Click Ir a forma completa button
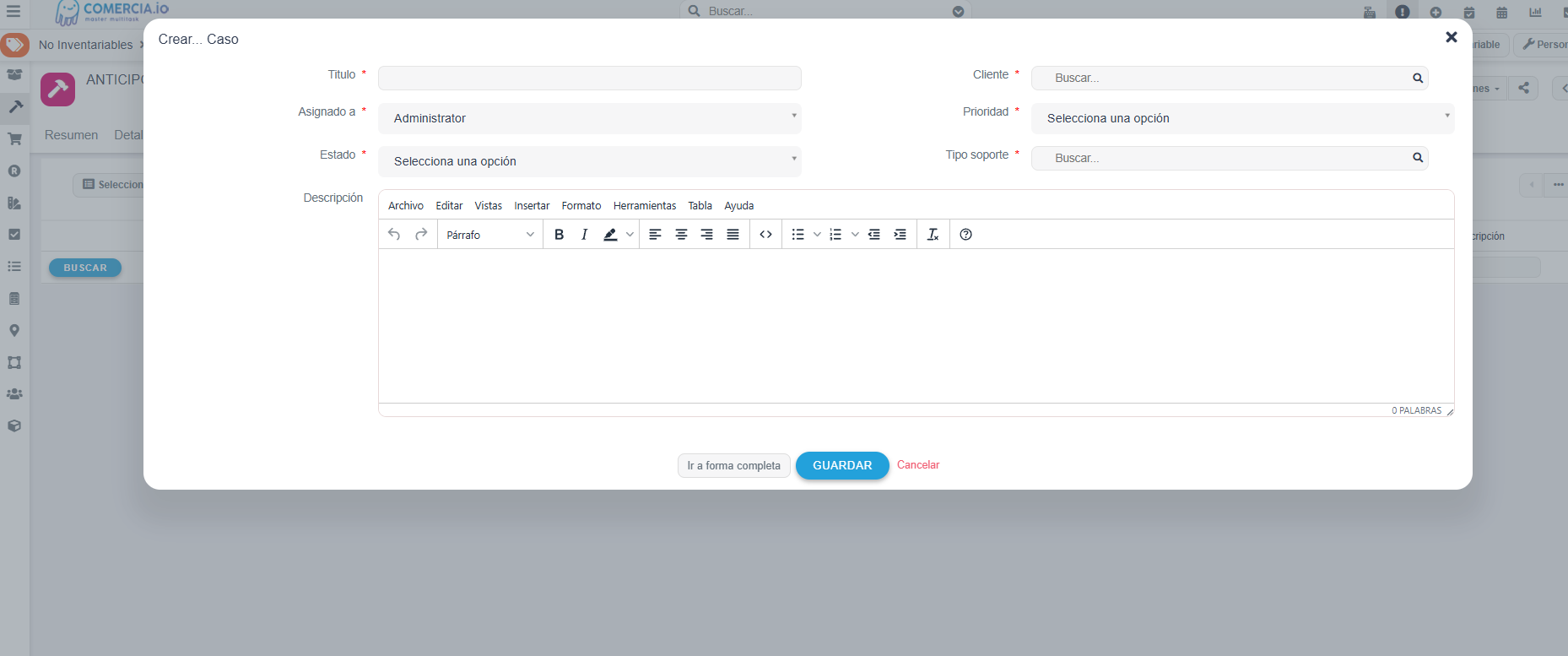1568x656 pixels. tap(733, 466)
